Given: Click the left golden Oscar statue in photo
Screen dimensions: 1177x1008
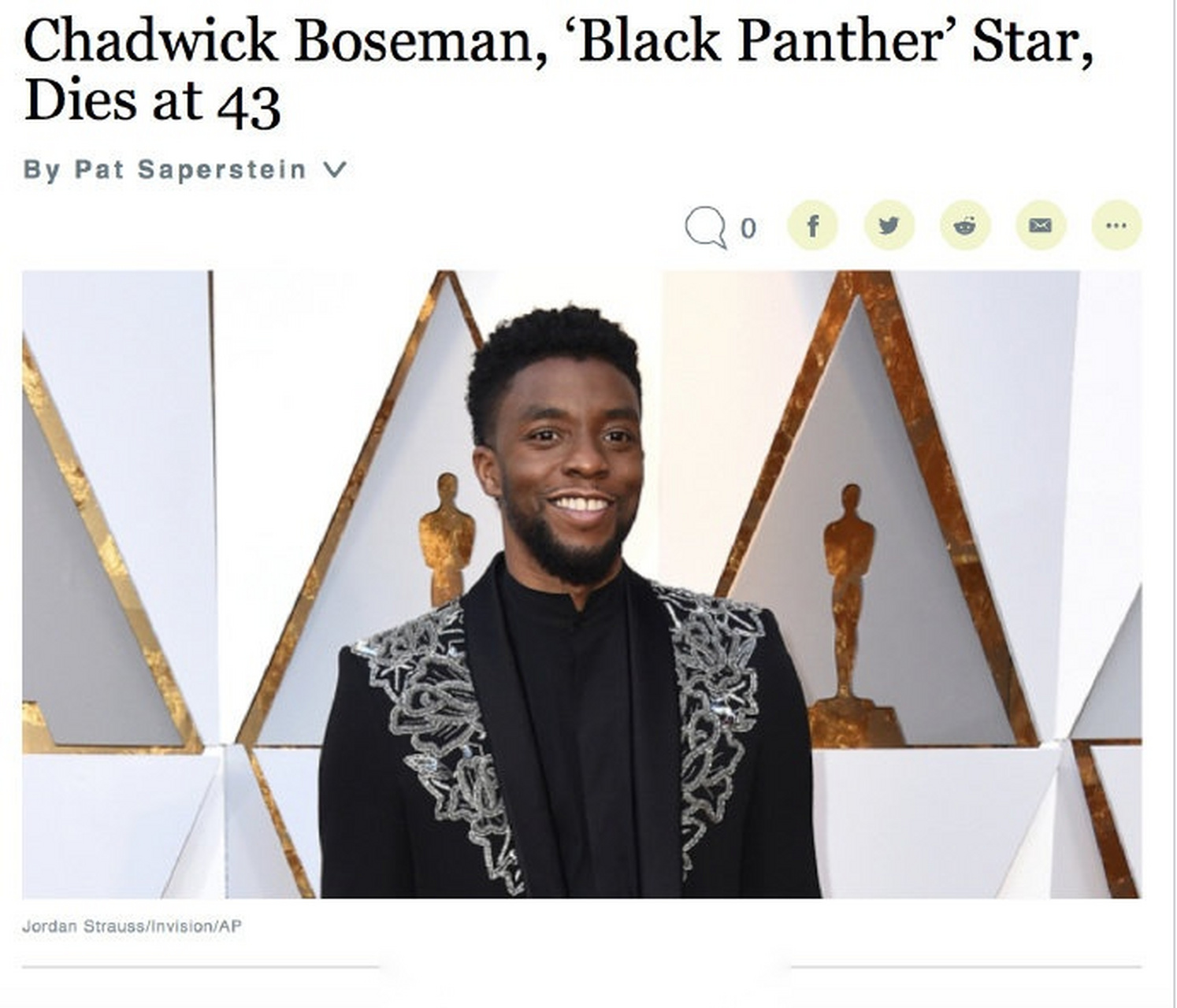Looking at the screenshot, I should 447,537.
